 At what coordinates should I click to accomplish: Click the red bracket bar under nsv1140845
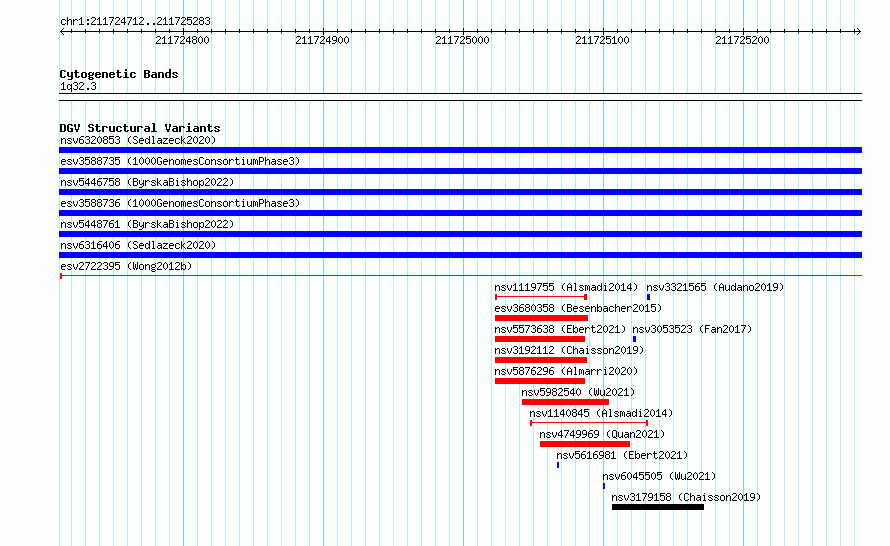point(589,423)
